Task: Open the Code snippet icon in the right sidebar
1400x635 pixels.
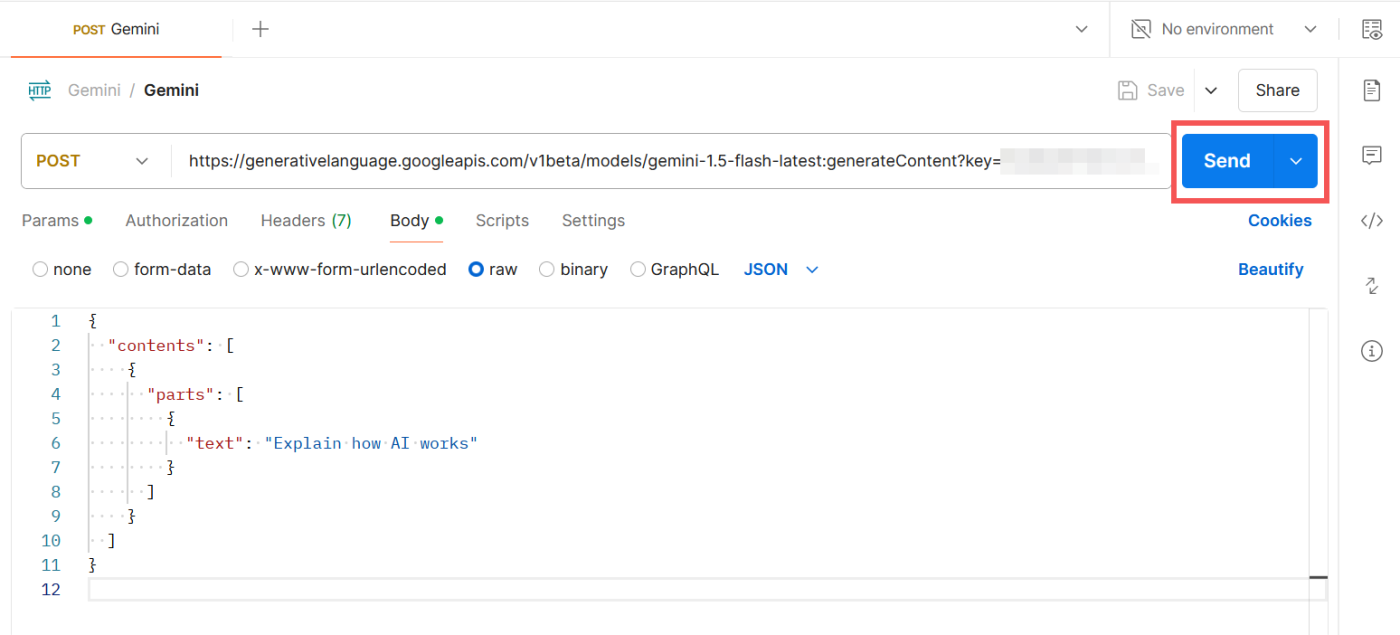Action: pos(1372,221)
